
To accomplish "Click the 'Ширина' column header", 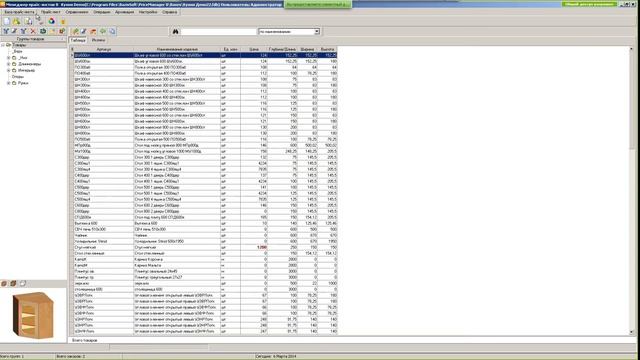I will click(x=307, y=49).
